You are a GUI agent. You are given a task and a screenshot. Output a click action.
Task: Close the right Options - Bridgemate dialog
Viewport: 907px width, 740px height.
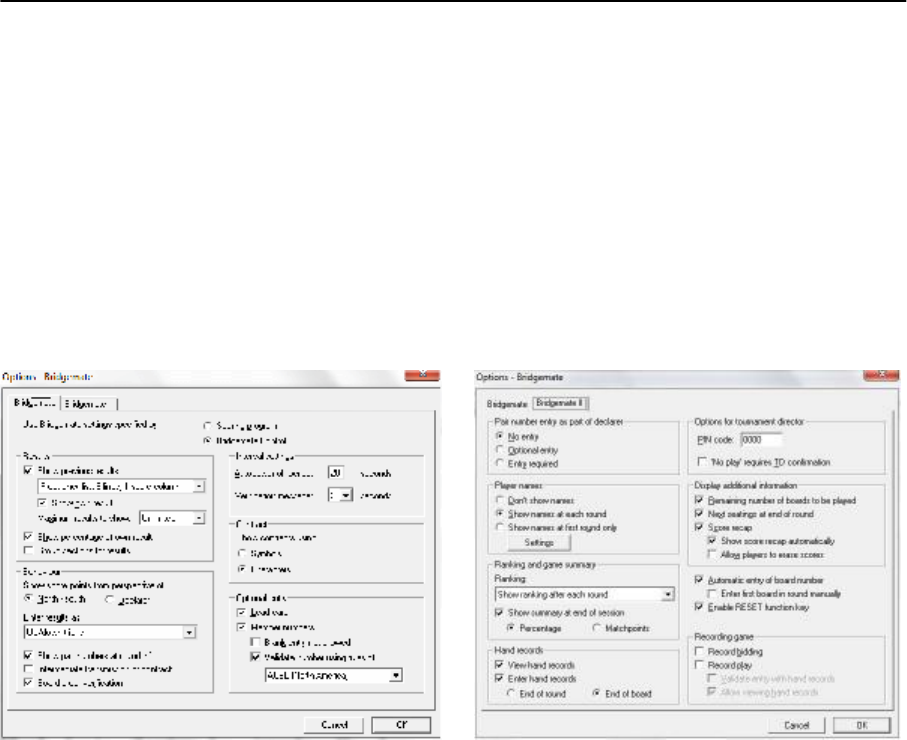881,375
